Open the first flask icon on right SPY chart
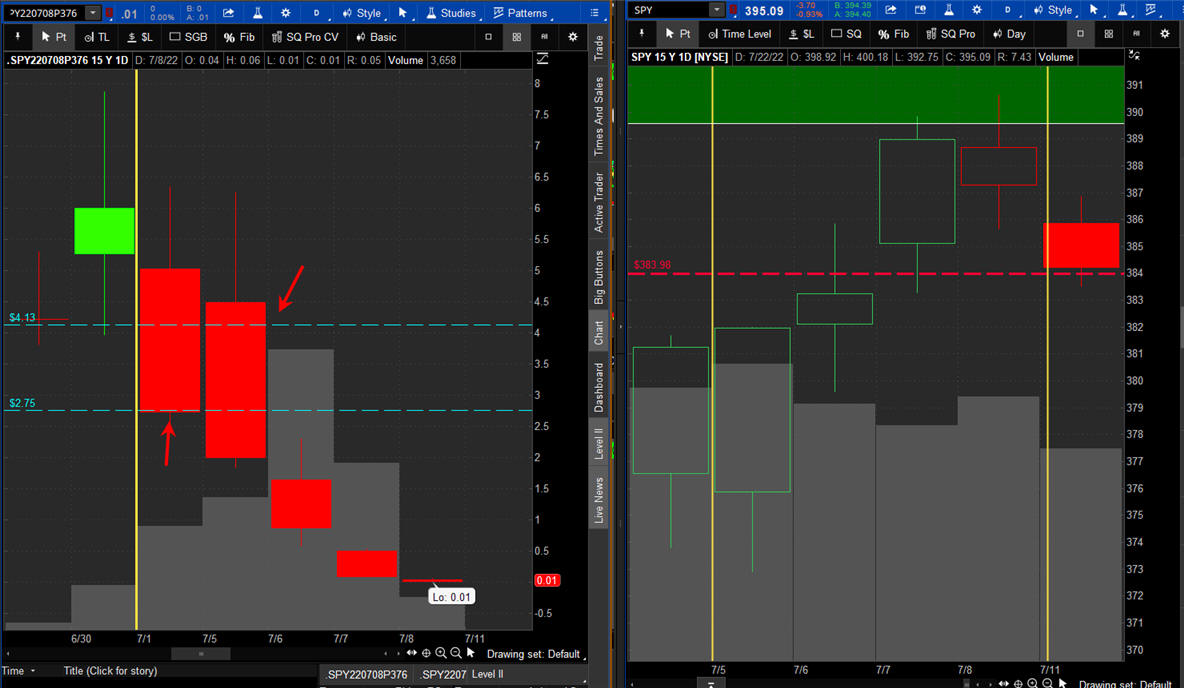 (x=948, y=10)
